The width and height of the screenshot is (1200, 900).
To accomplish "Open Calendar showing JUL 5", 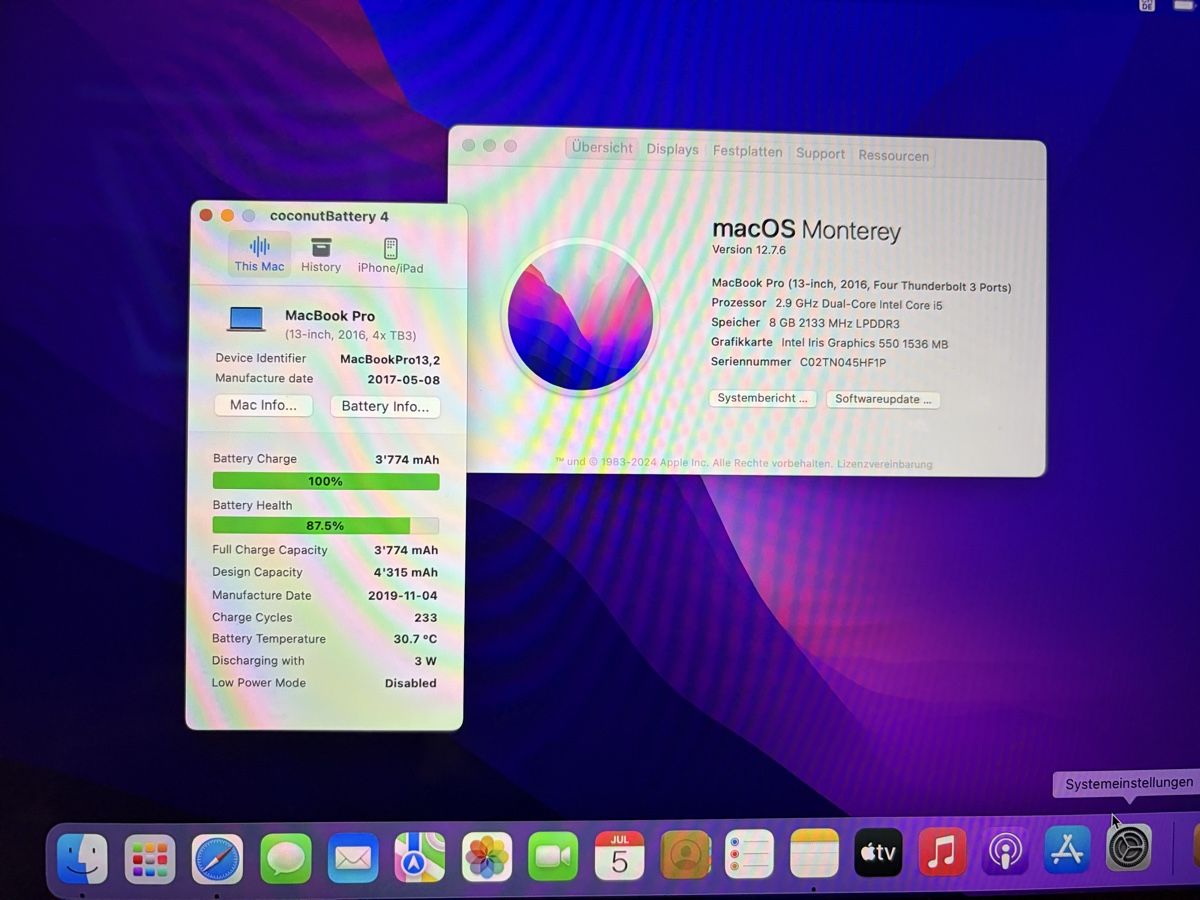I will coord(619,856).
